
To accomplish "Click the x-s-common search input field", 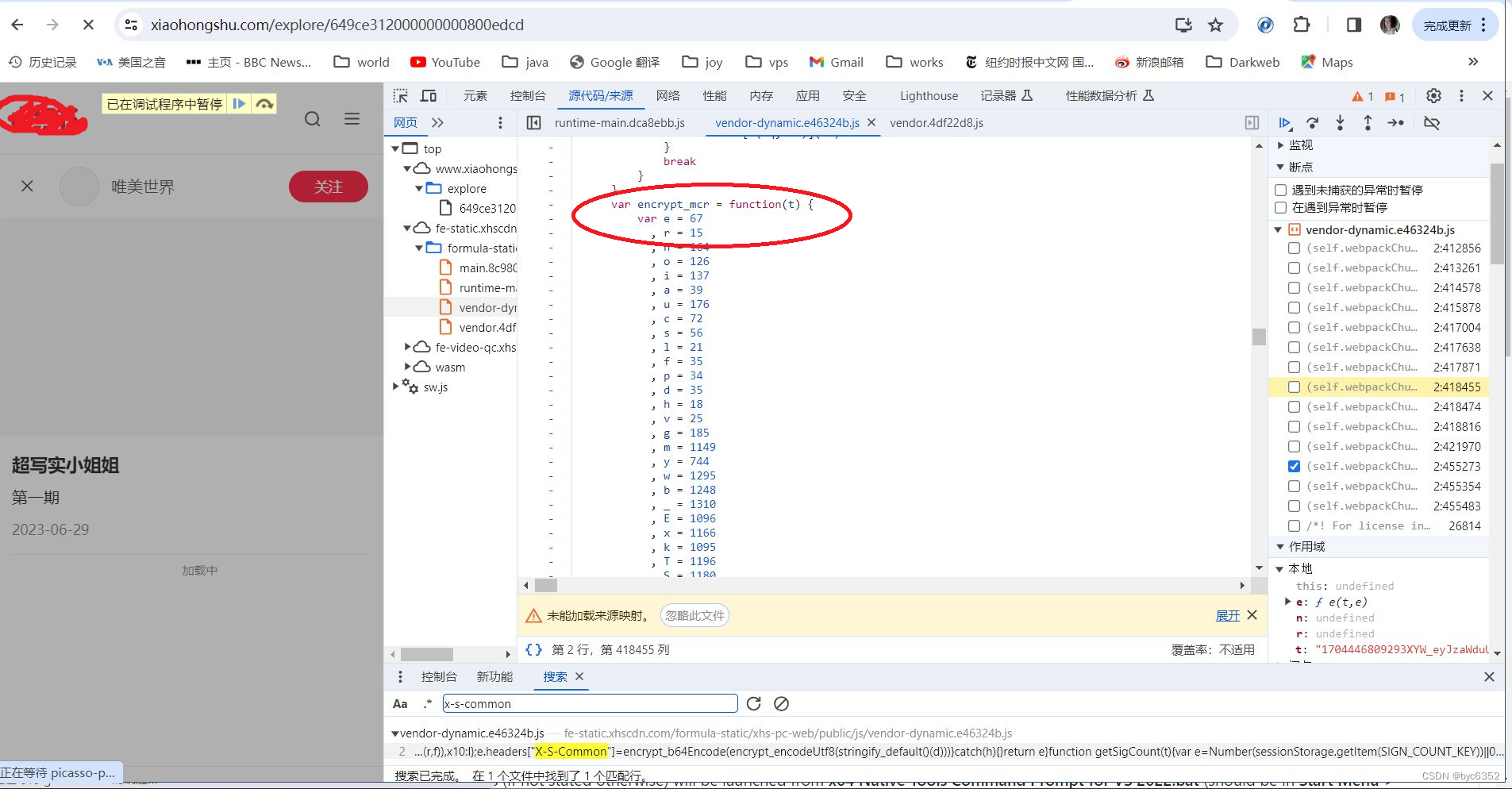I will pyautogui.click(x=589, y=703).
